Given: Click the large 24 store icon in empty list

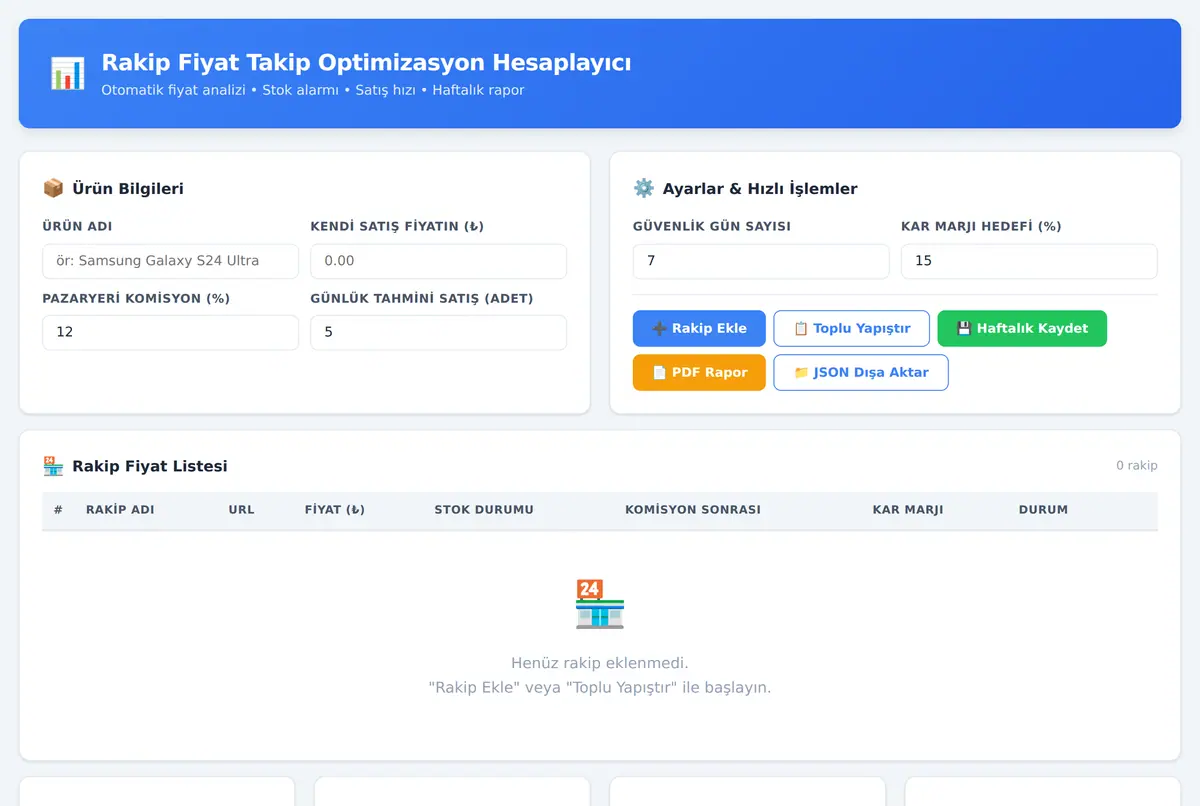Looking at the screenshot, I should pyautogui.click(x=600, y=604).
